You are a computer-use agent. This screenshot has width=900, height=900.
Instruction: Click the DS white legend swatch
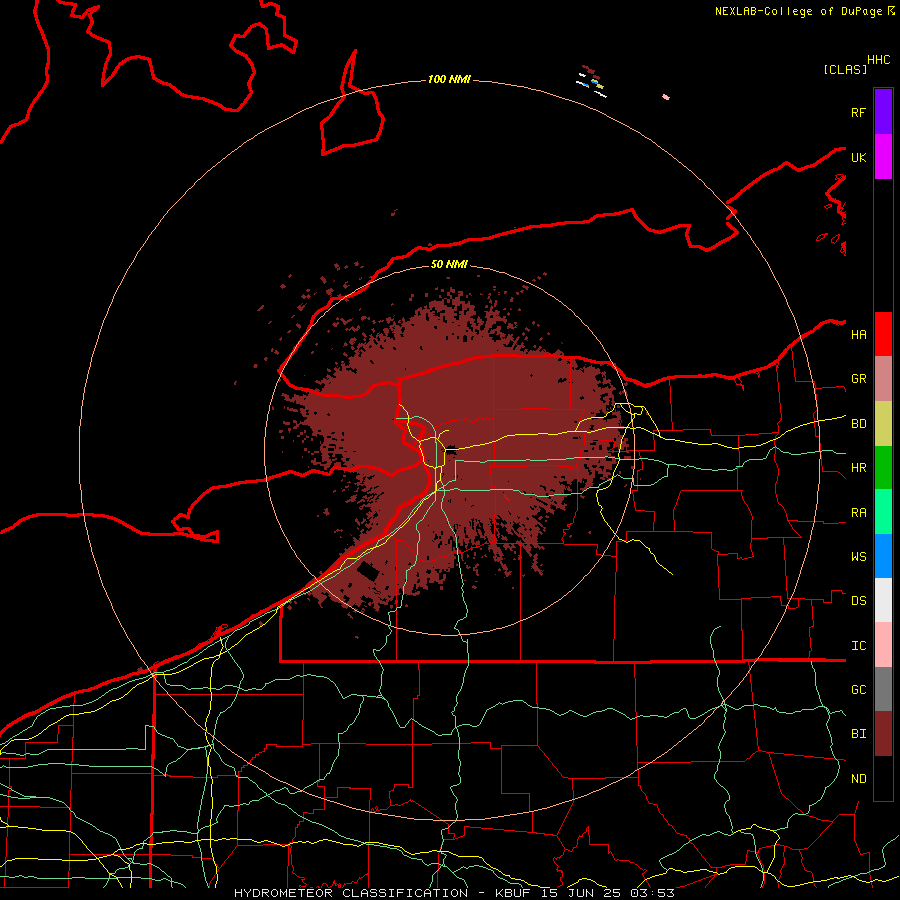883,600
